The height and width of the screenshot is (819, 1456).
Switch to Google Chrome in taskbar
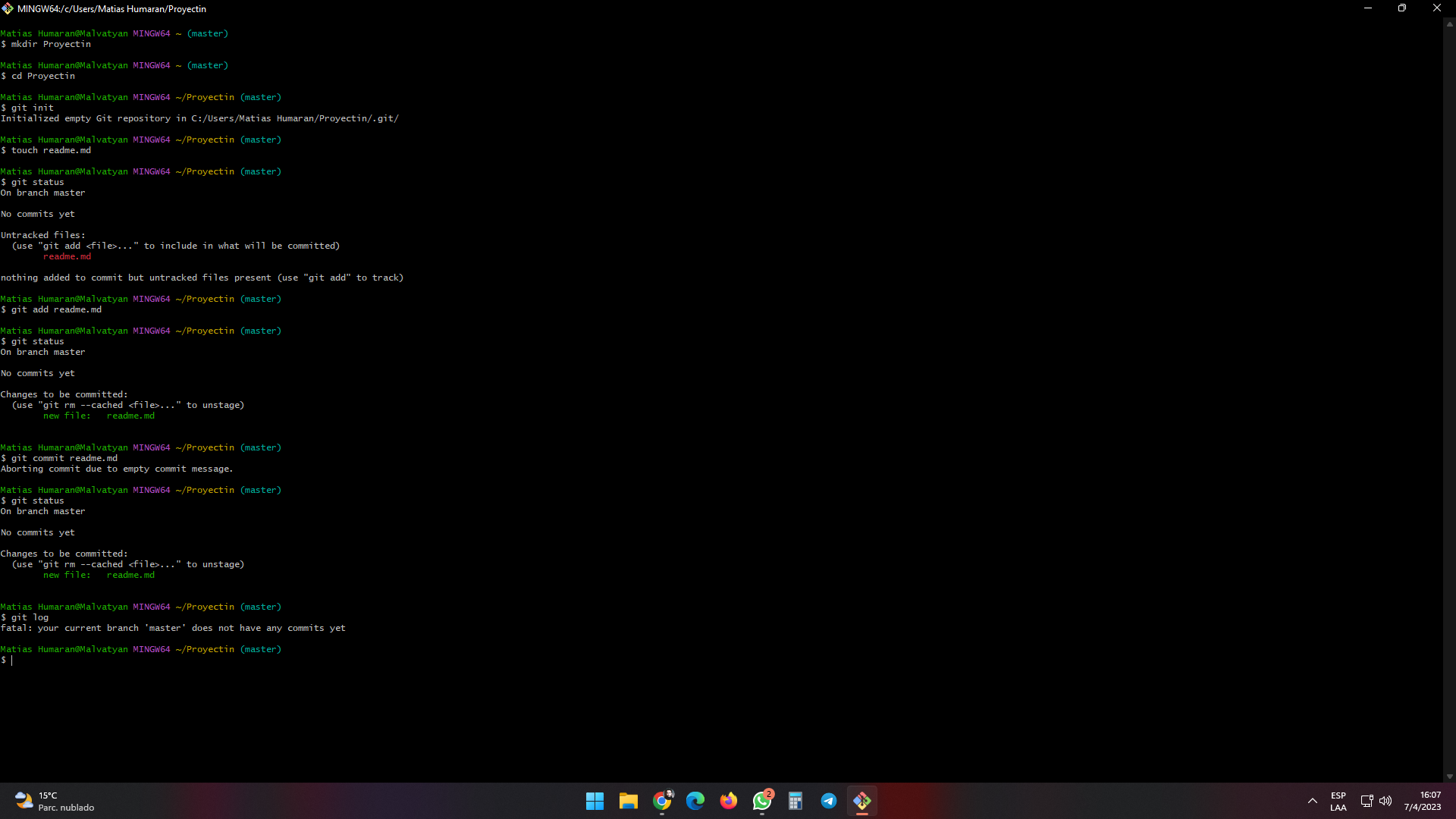662,801
